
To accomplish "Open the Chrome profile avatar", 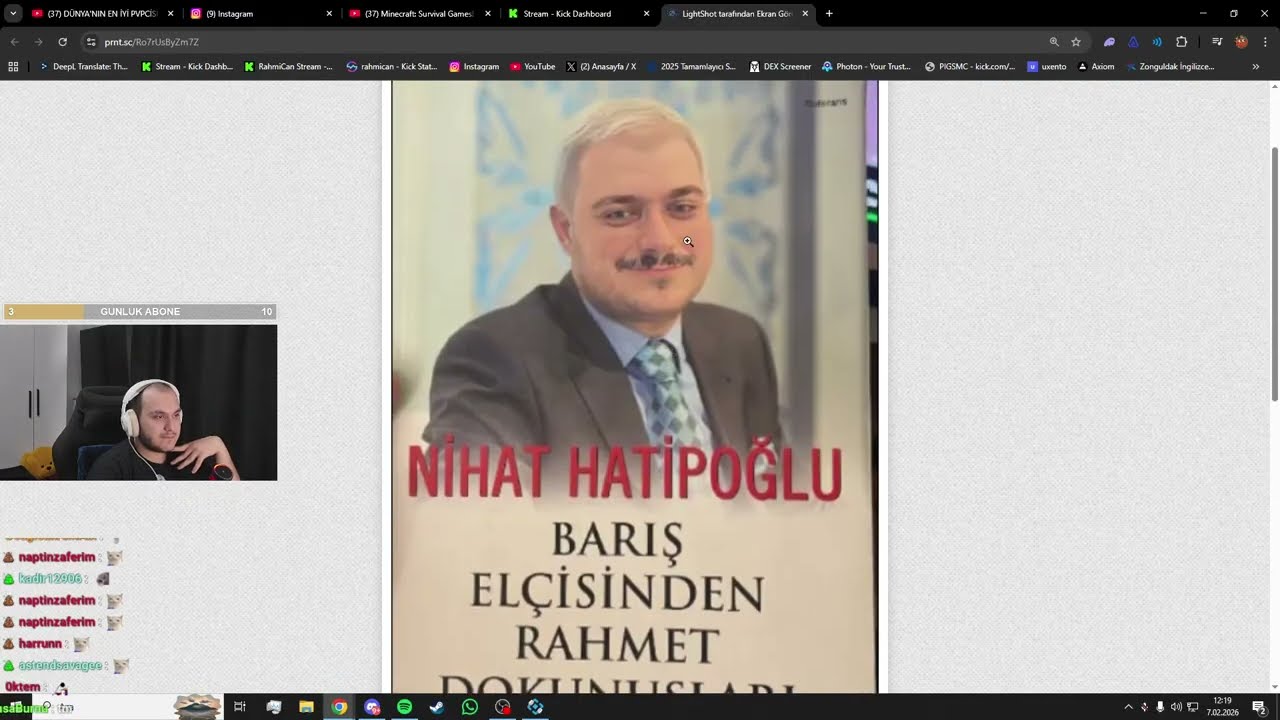I will pyautogui.click(x=1241, y=42).
